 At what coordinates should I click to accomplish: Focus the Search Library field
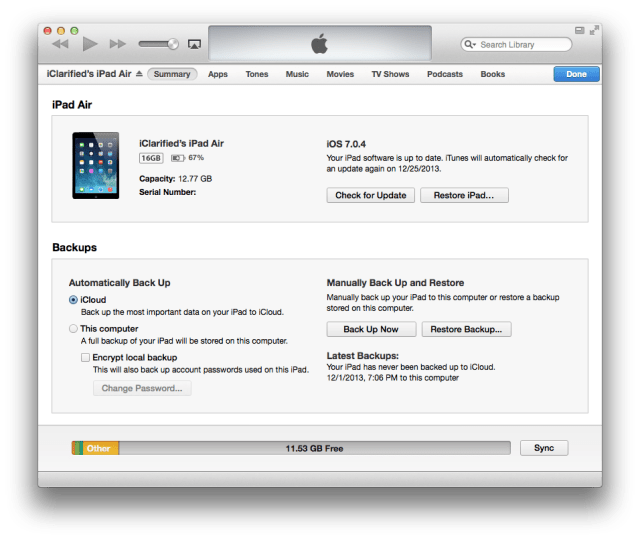(516, 44)
